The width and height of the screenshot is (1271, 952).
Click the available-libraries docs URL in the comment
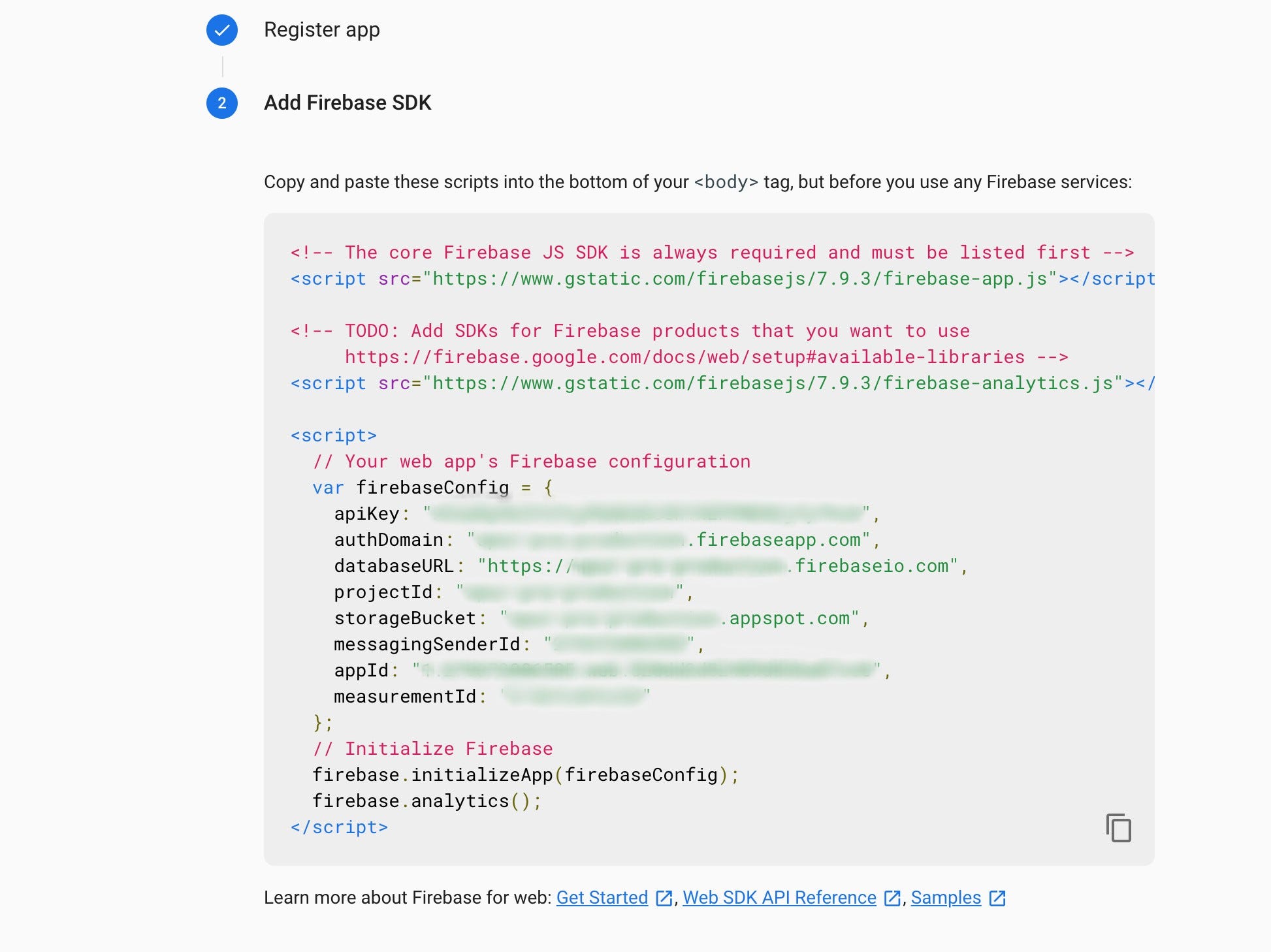(x=684, y=357)
